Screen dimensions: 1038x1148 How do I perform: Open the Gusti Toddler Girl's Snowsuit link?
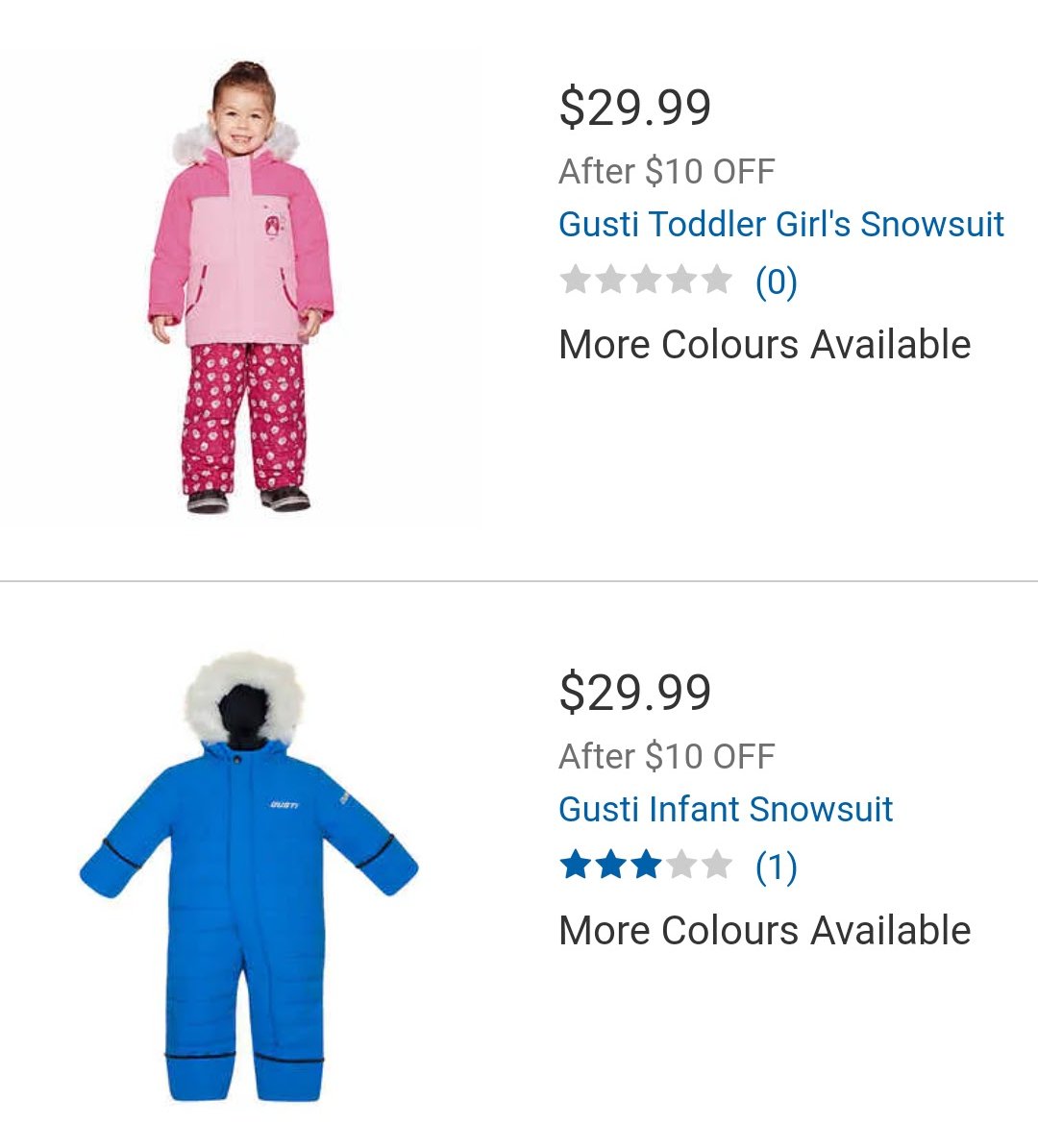[780, 224]
